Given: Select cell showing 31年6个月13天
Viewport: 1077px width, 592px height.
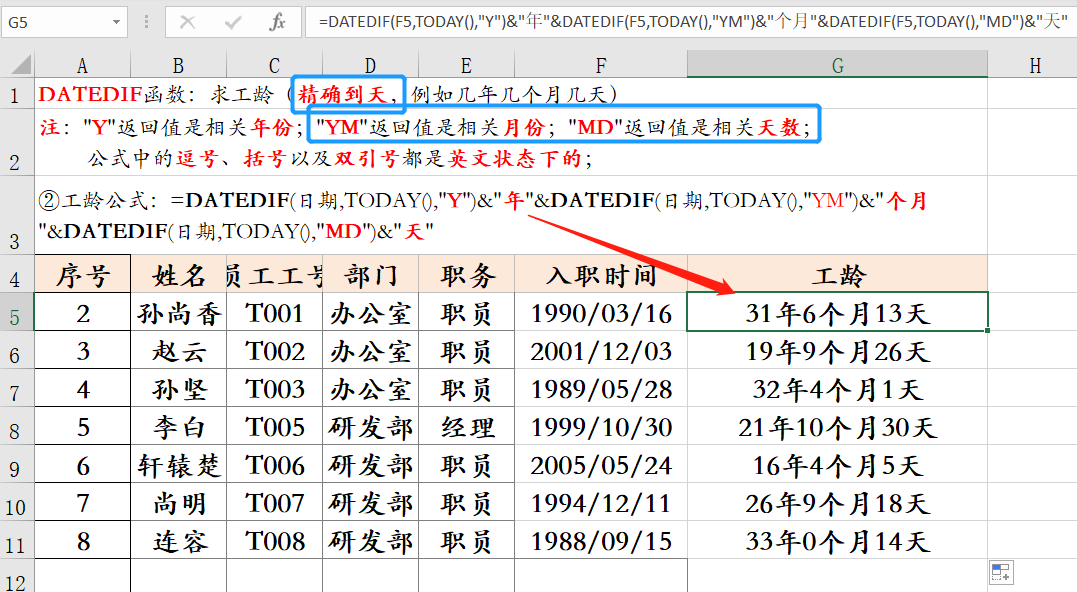Looking at the screenshot, I should [837, 312].
